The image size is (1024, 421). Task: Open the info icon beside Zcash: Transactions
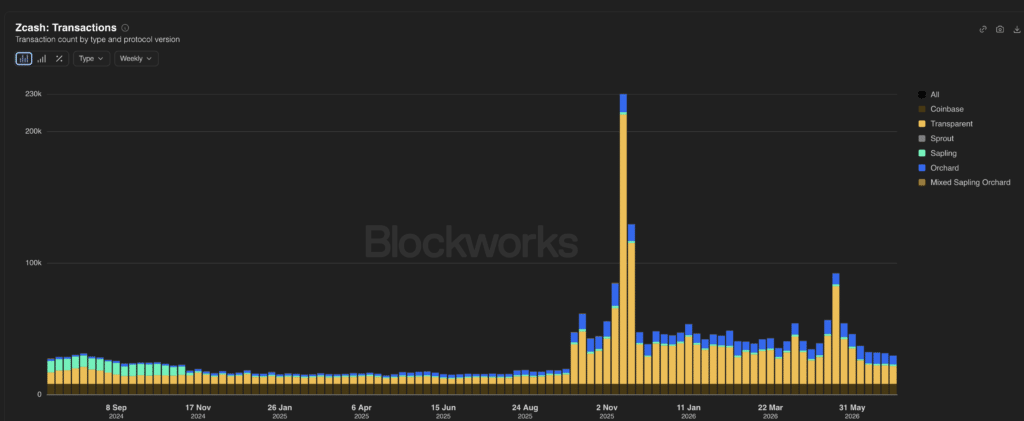click(x=125, y=28)
